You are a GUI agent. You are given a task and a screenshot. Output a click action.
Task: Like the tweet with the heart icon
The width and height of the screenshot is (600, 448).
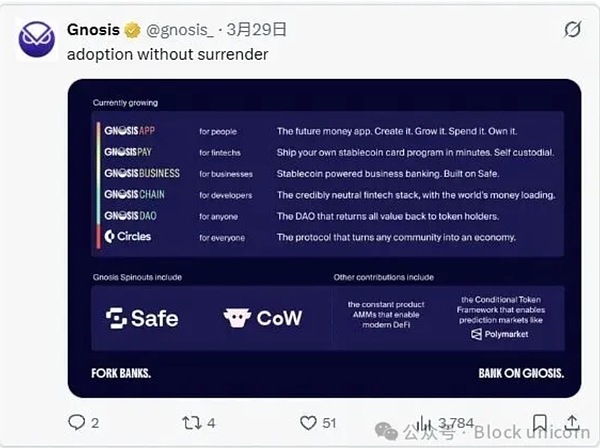tap(308, 423)
